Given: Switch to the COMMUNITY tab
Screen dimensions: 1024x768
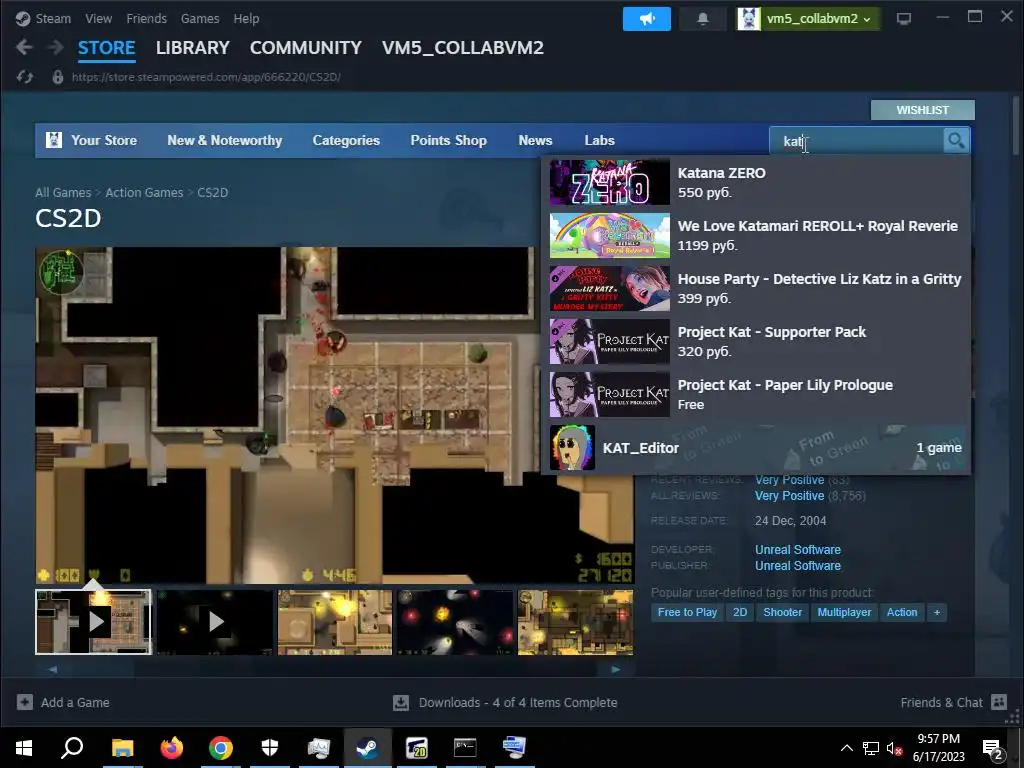Looking at the screenshot, I should coord(306,48).
